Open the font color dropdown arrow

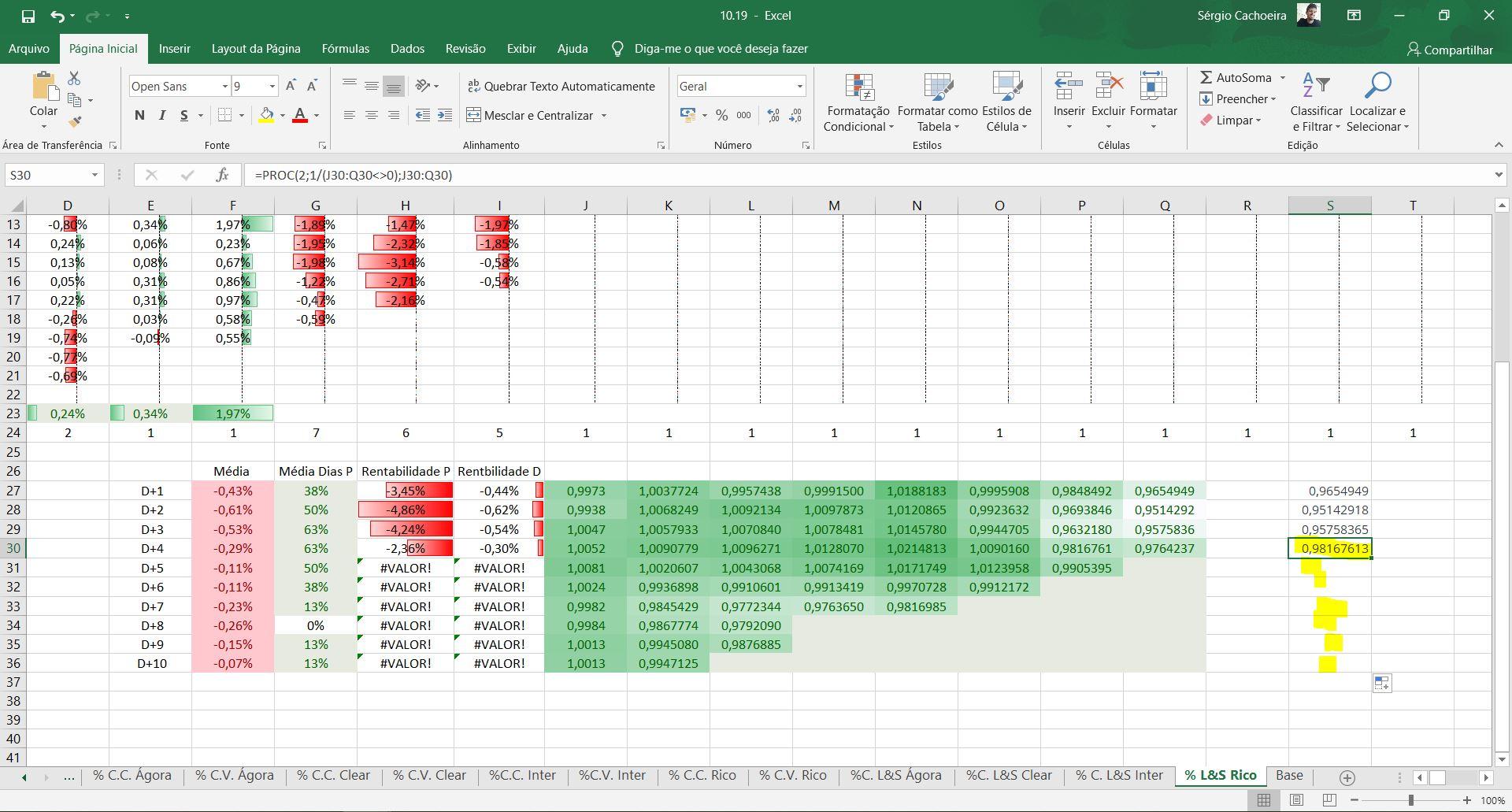(317, 115)
